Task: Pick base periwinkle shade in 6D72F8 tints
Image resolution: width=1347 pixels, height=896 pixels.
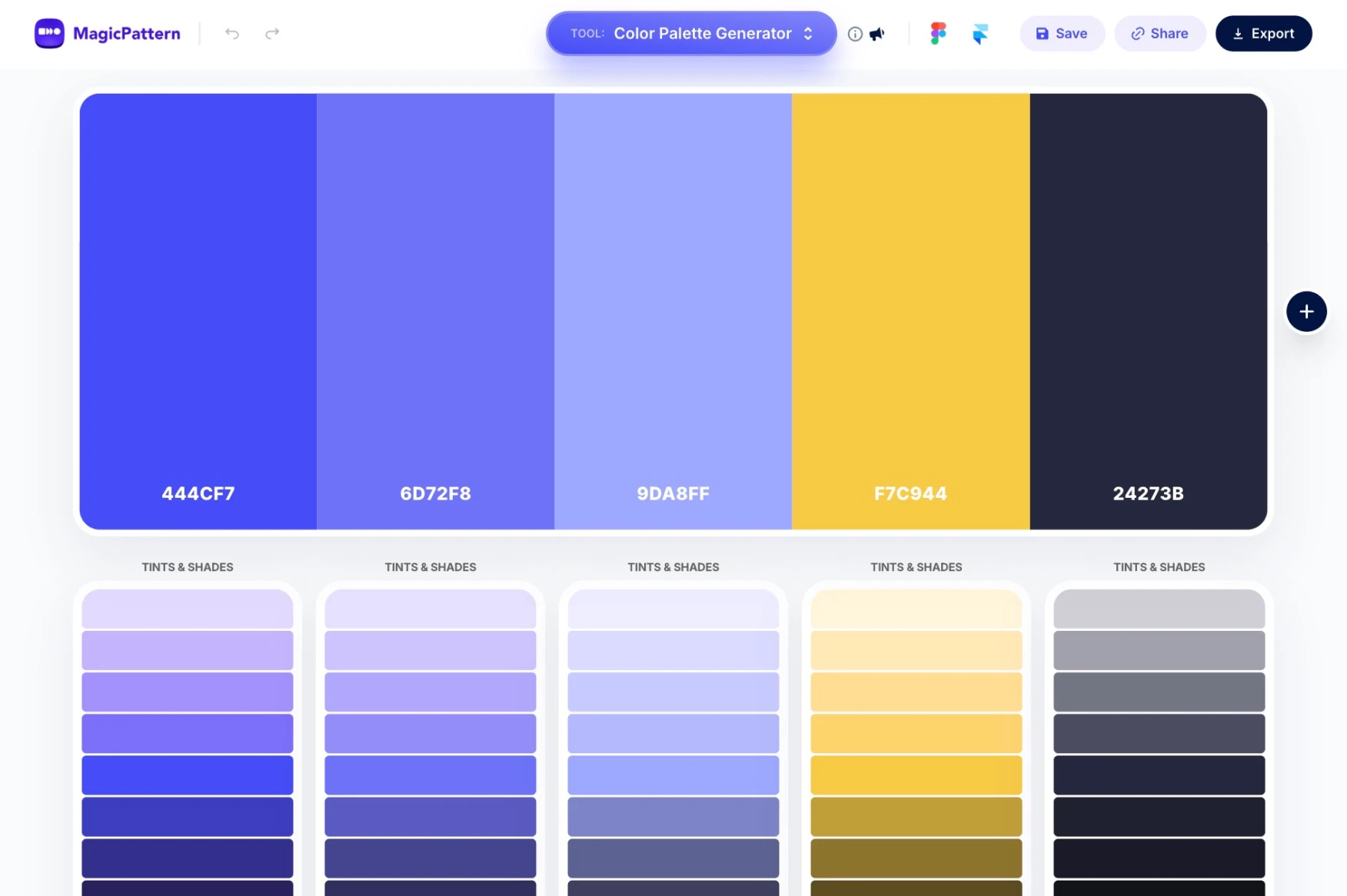Action: 431,775
